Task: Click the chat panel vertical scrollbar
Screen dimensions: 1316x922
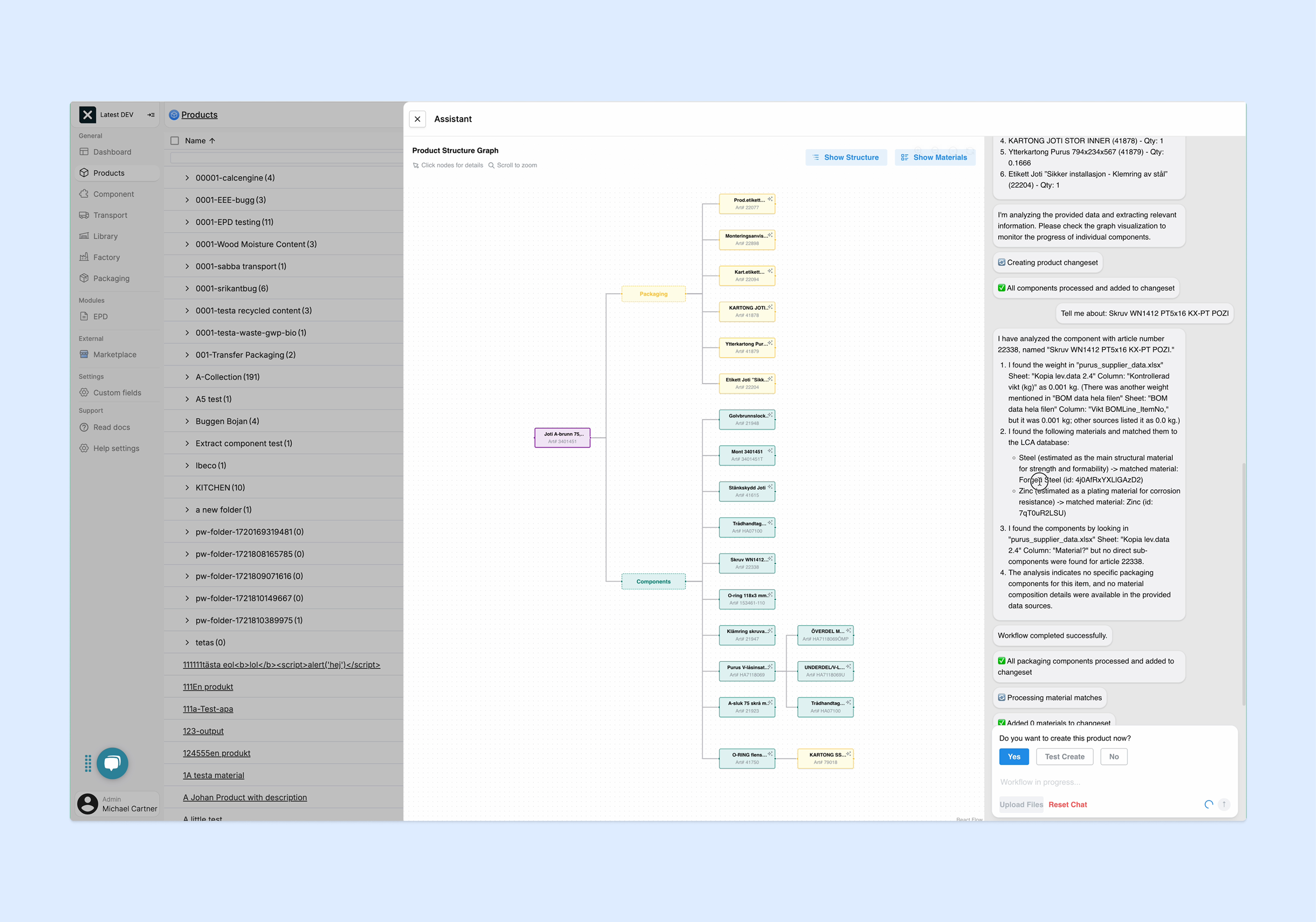Action: [x=1243, y=584]
